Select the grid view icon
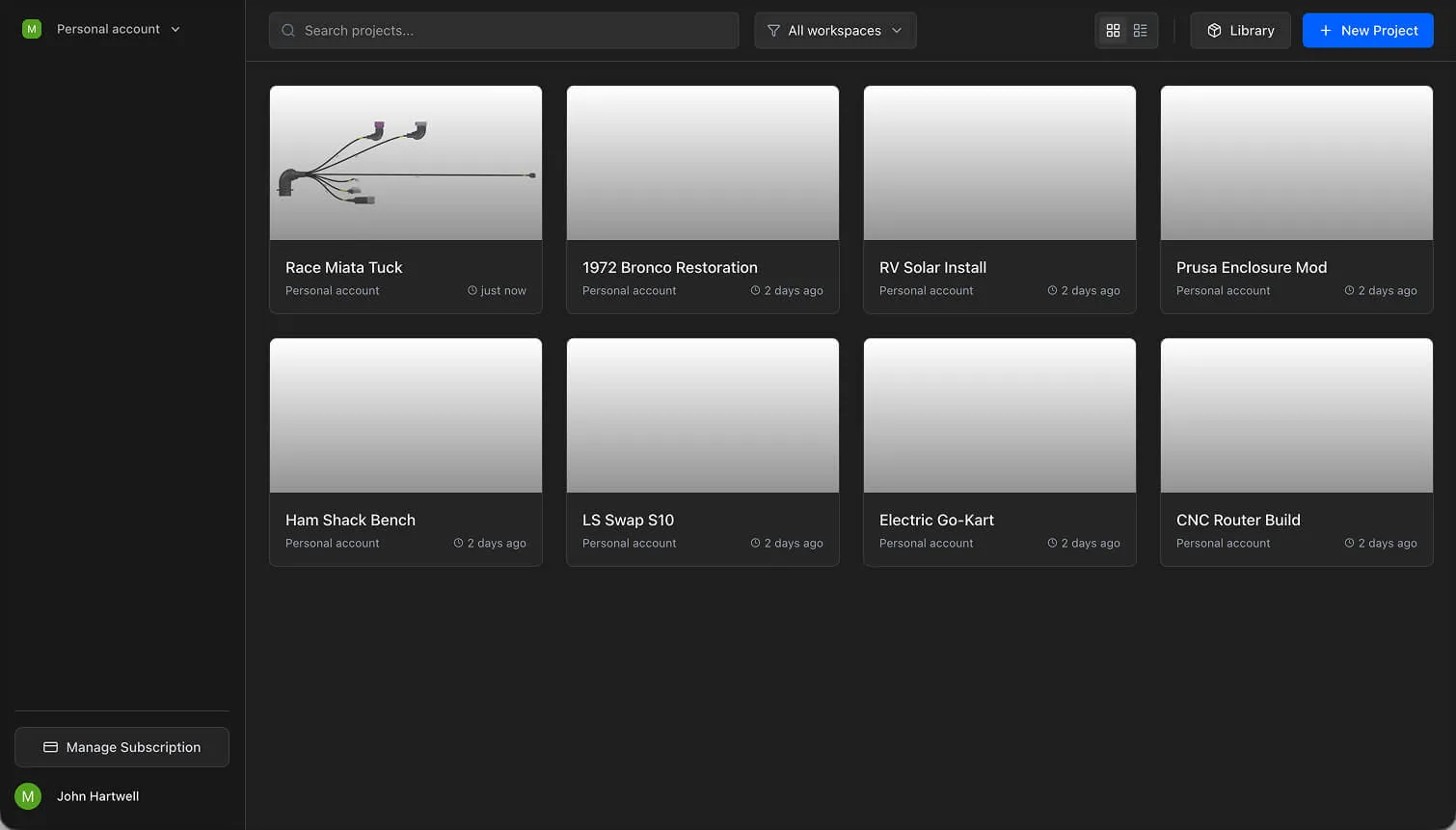 1113,30
